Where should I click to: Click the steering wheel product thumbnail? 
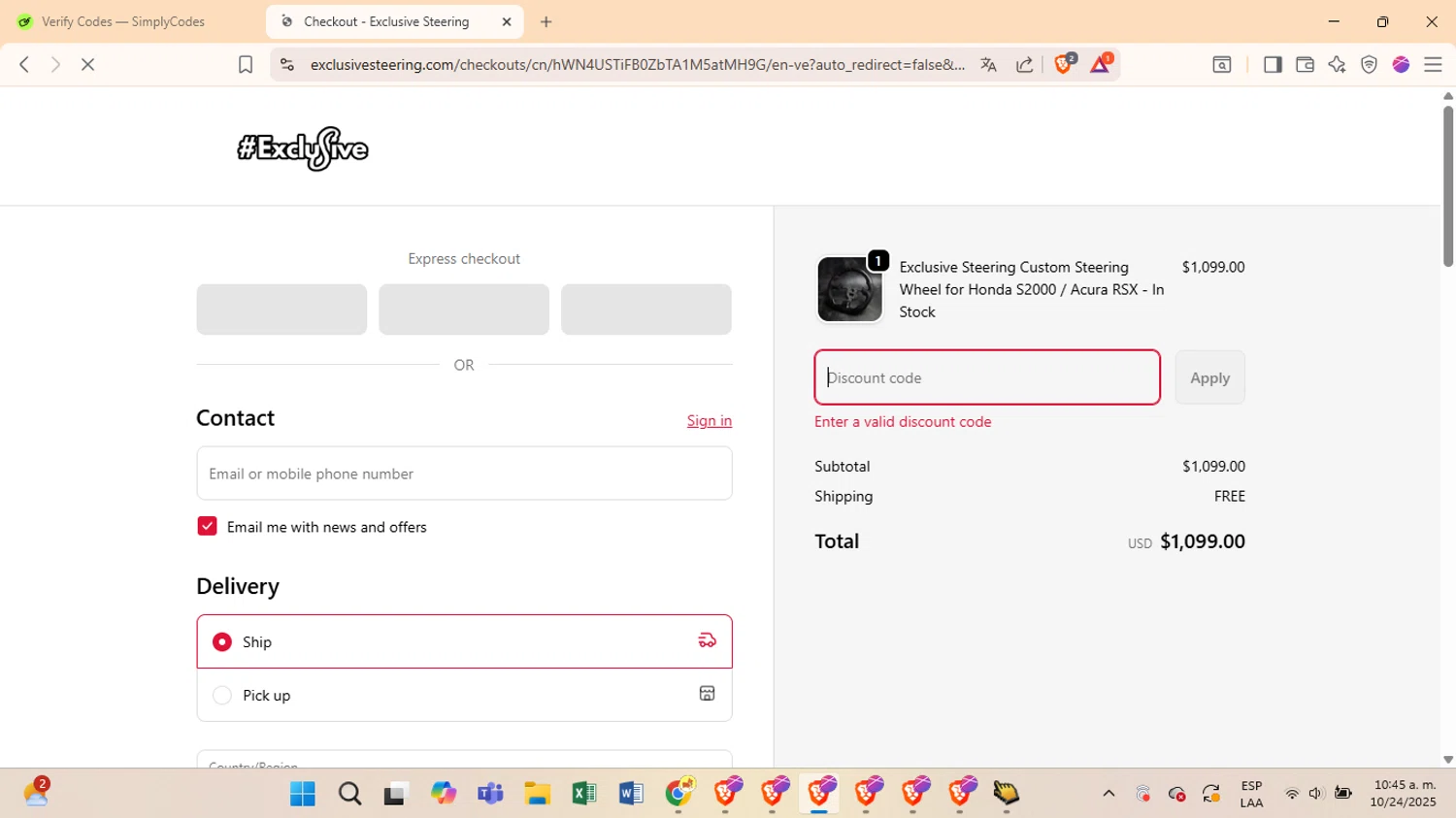coord(849,289)
